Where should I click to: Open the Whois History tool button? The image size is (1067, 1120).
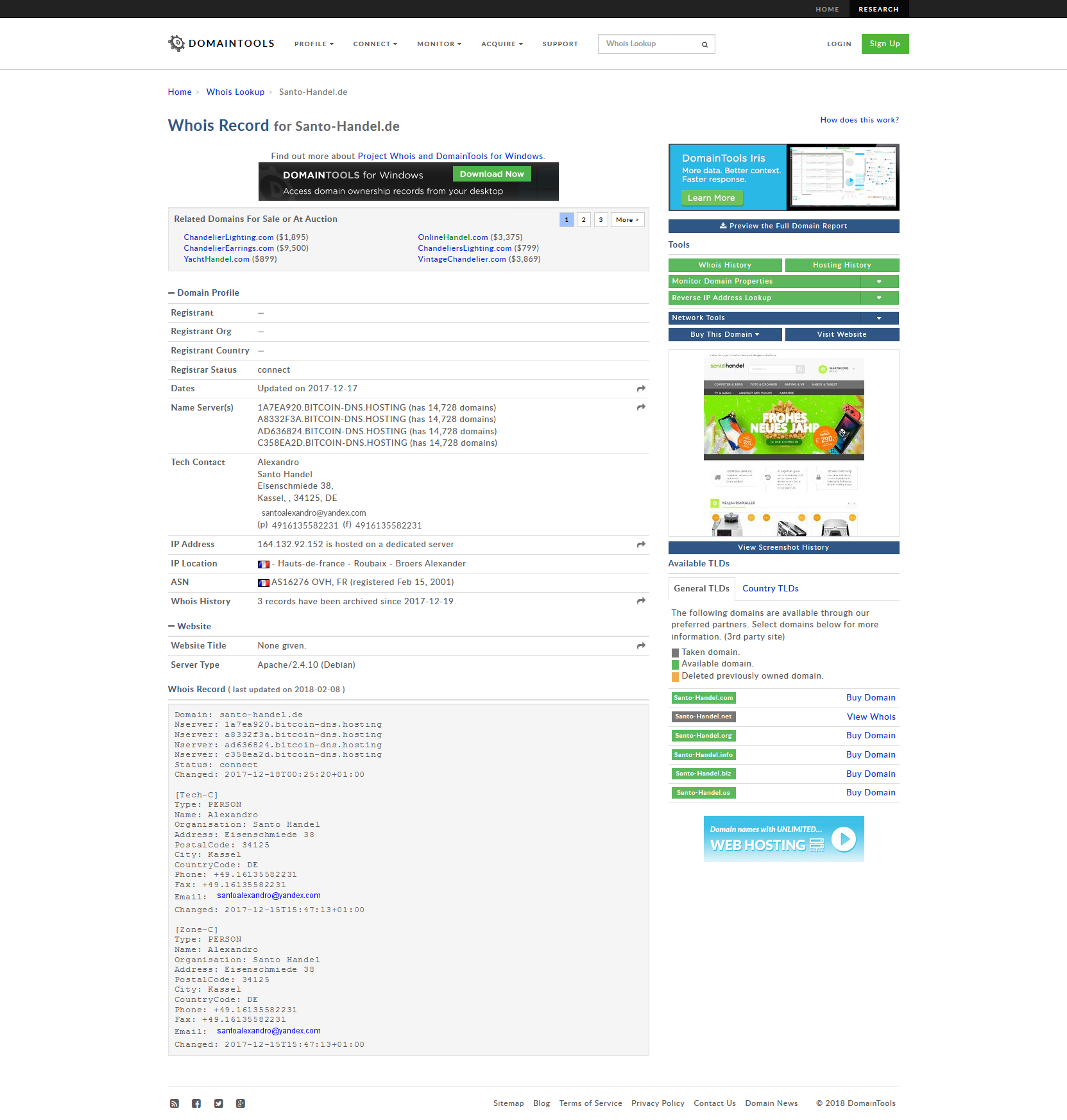click(725, 266)
